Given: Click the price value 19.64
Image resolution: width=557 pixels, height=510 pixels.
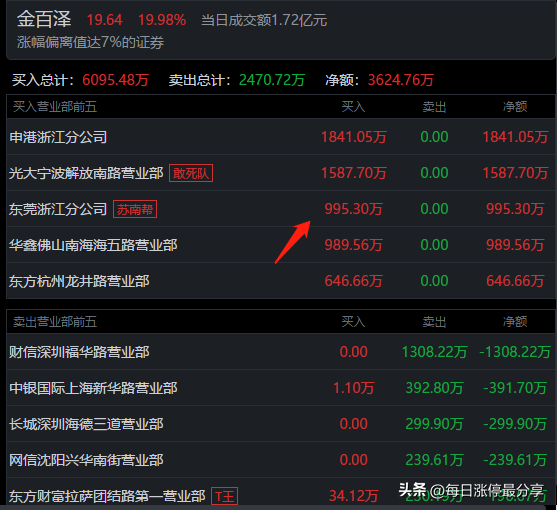Looking at the screenshot, I should point(105,20).
